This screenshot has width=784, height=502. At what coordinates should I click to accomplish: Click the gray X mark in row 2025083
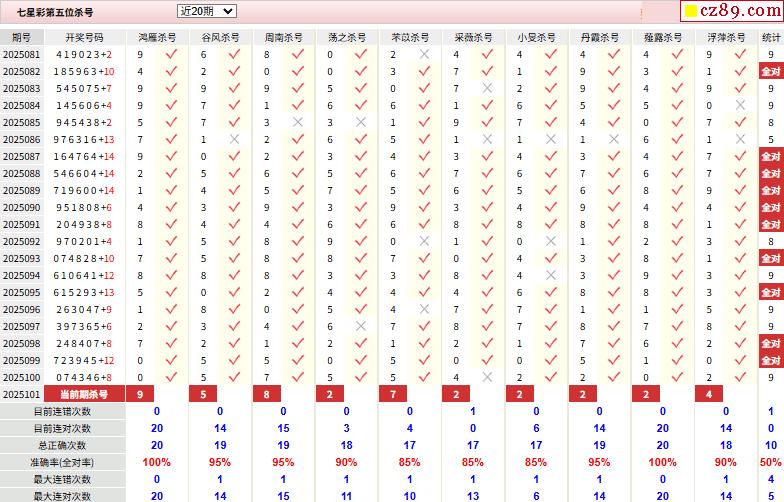488,88
